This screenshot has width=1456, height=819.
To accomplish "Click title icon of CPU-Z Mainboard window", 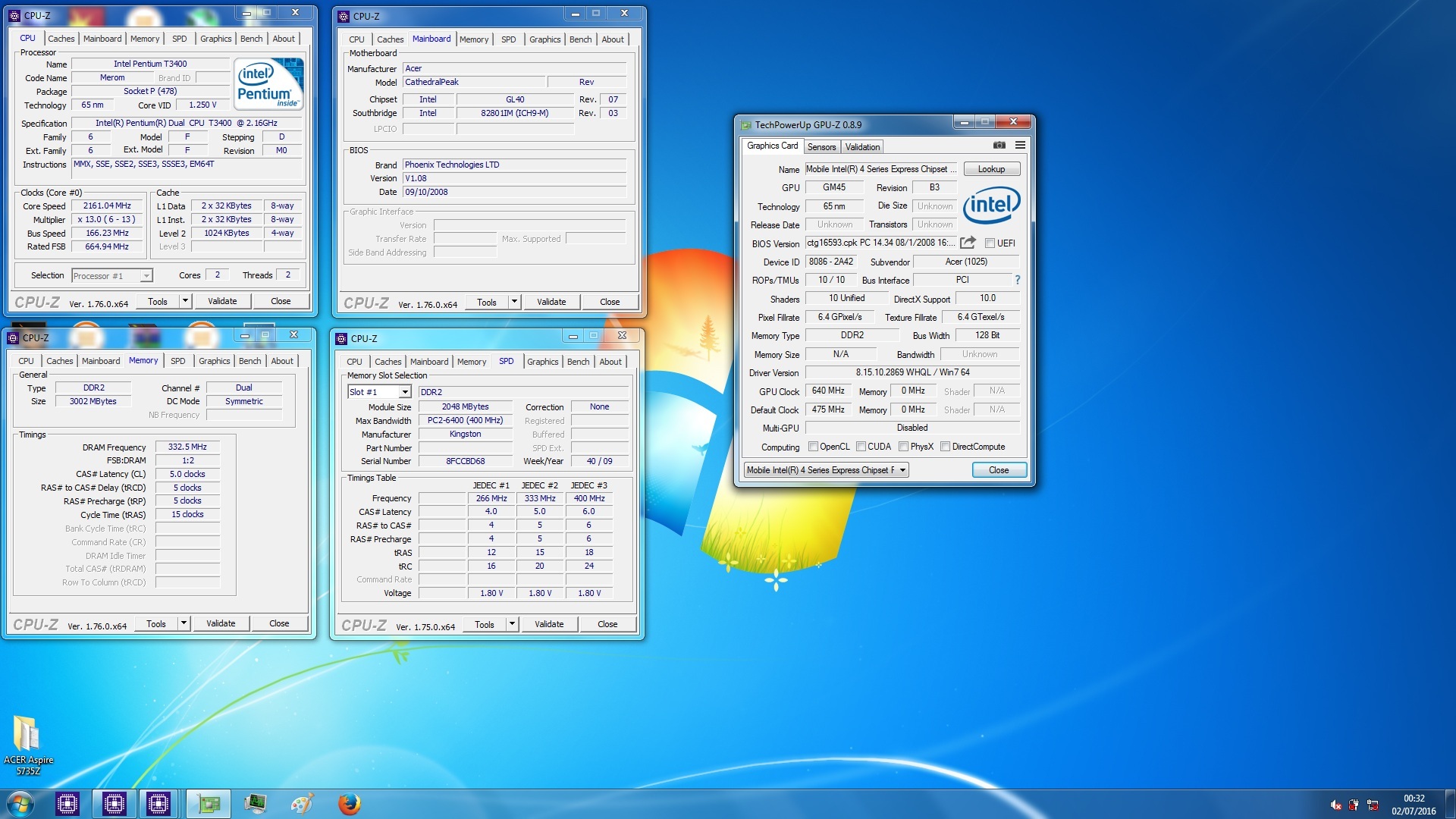I will tap(344, 16).
